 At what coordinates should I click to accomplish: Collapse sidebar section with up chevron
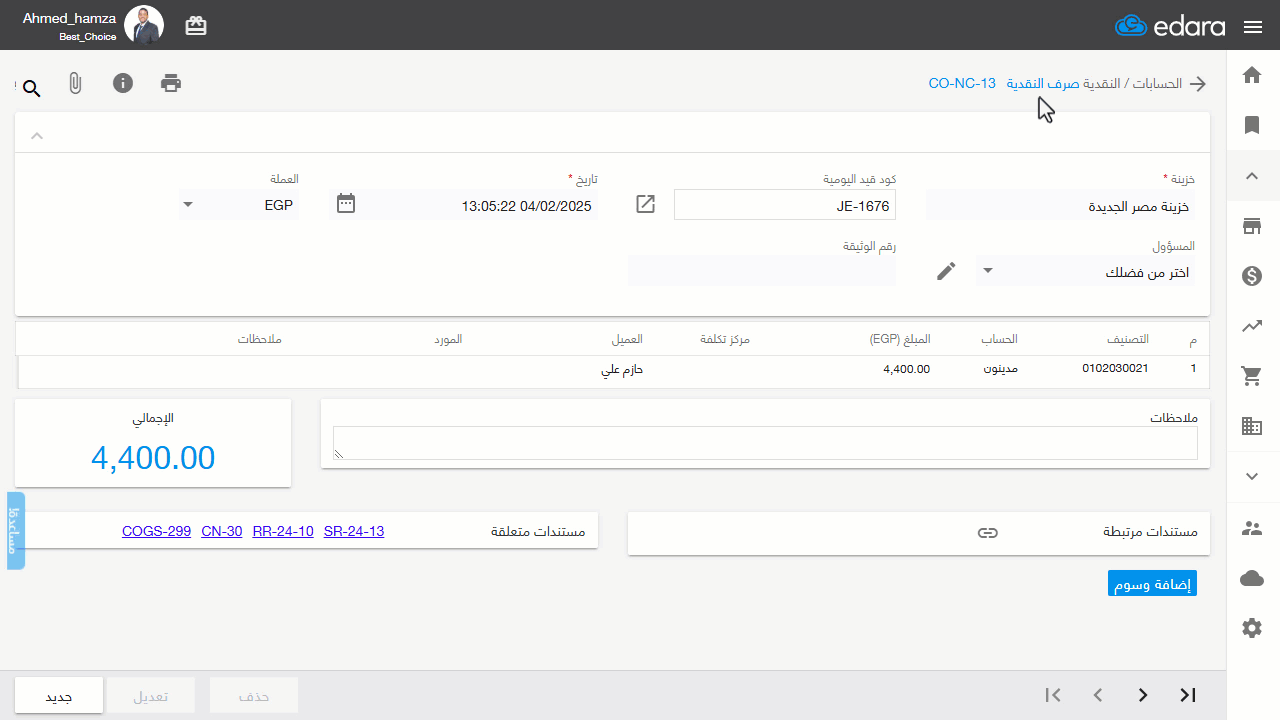pyautogui.click(x=1252, y=176)
